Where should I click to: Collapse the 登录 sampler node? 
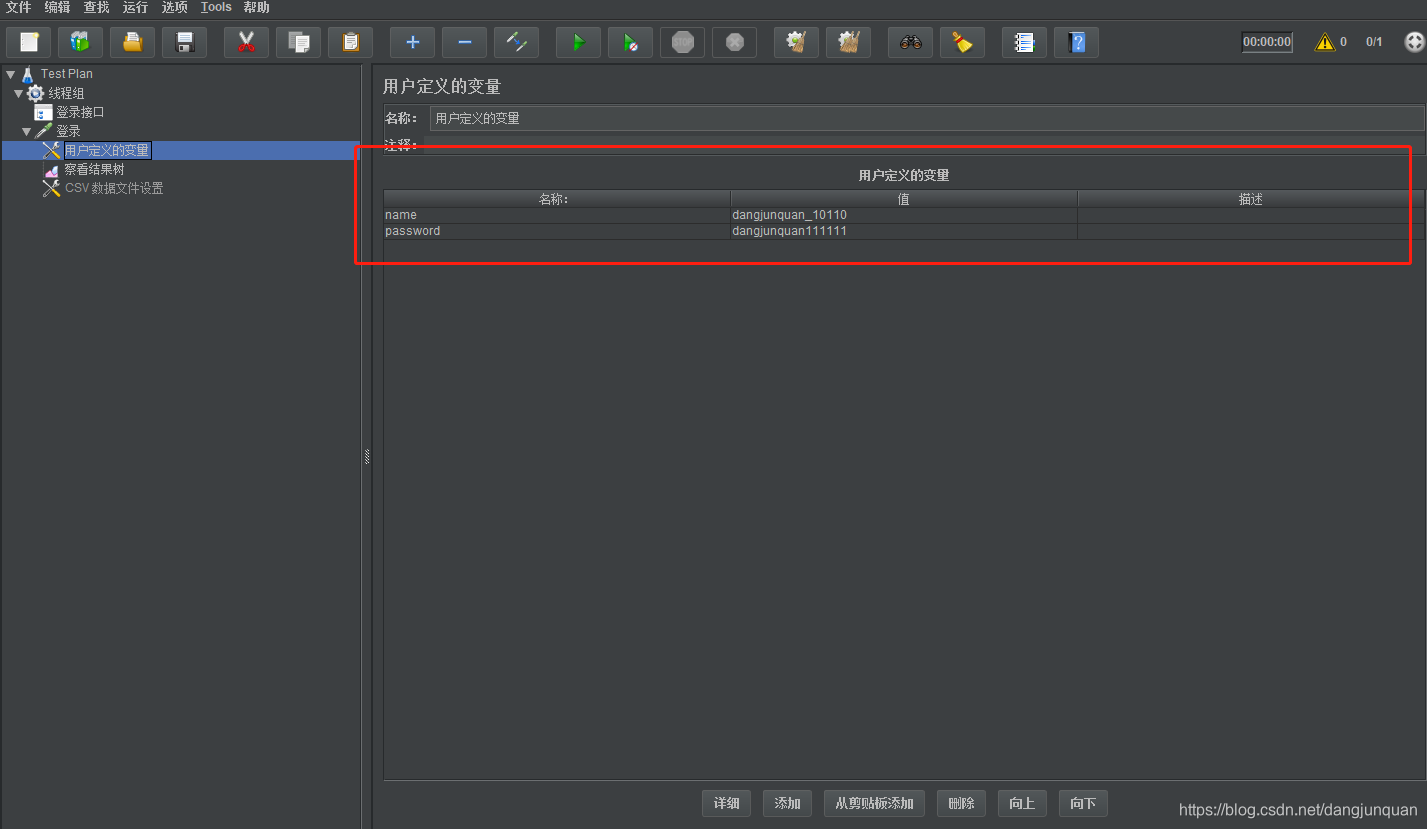click(x=26, y=131)
